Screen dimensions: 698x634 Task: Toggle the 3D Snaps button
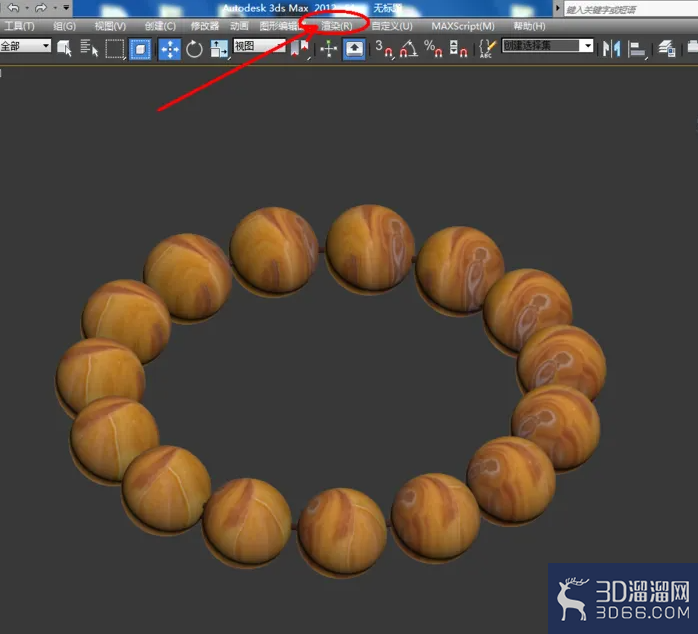tap(385, 49)
